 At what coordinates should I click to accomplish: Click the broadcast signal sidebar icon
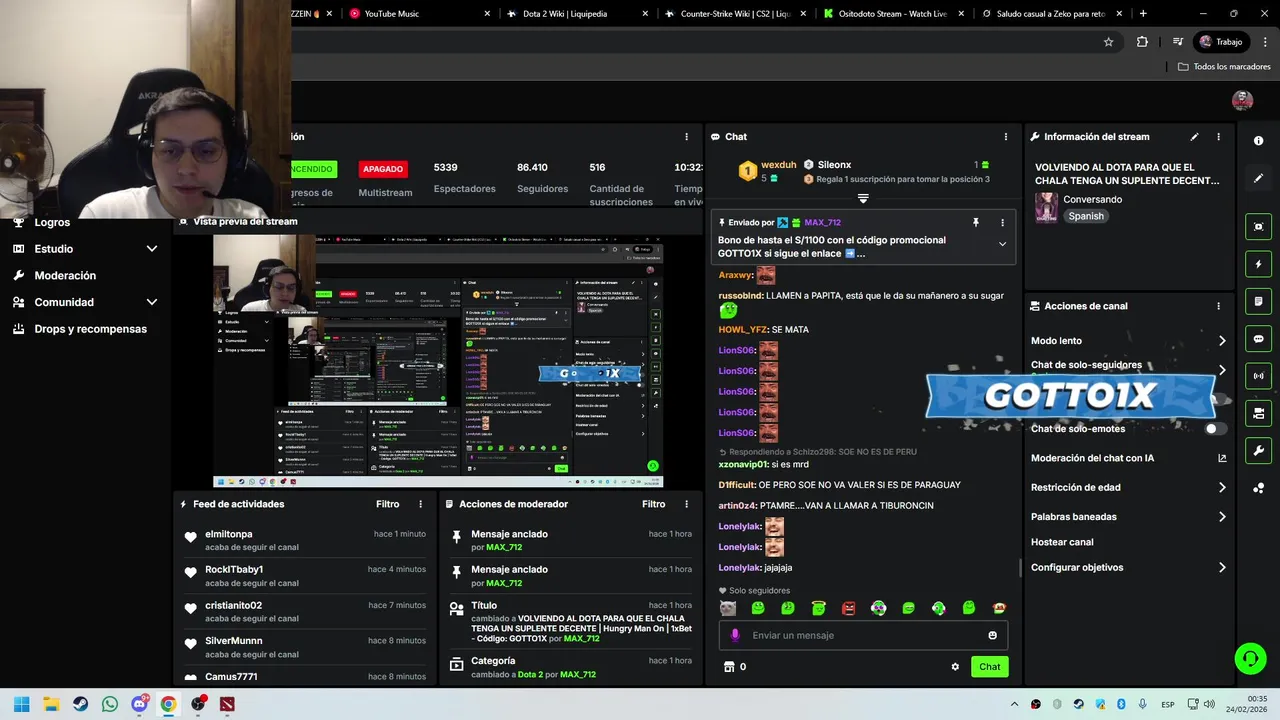click(1258, 376)
